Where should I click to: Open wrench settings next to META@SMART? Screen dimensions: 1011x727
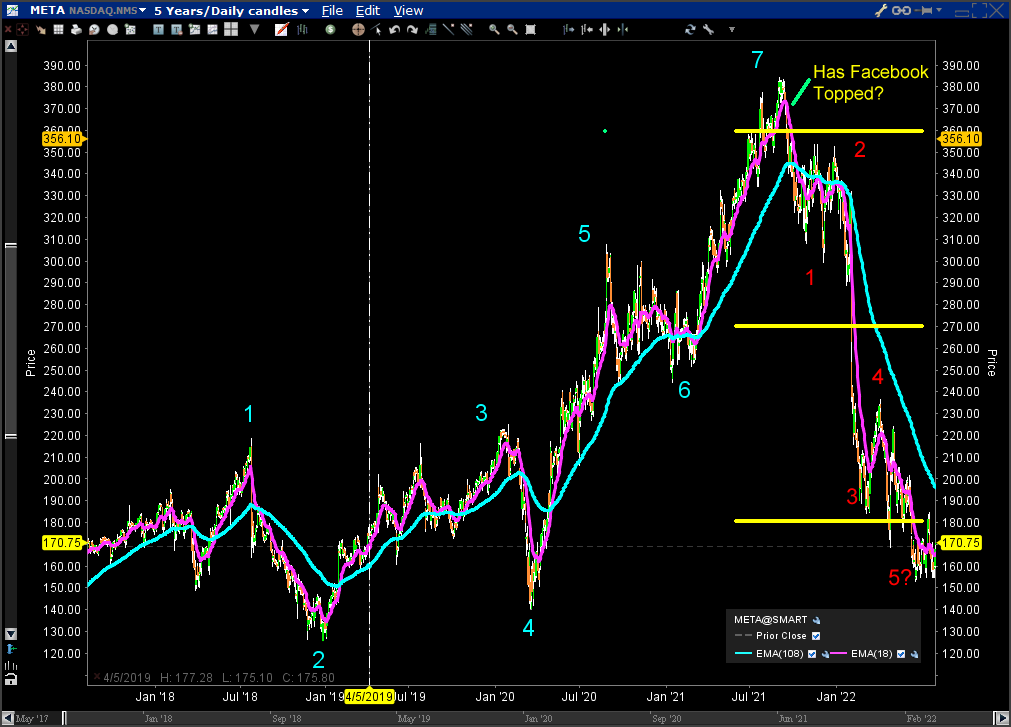click(817, 620)
